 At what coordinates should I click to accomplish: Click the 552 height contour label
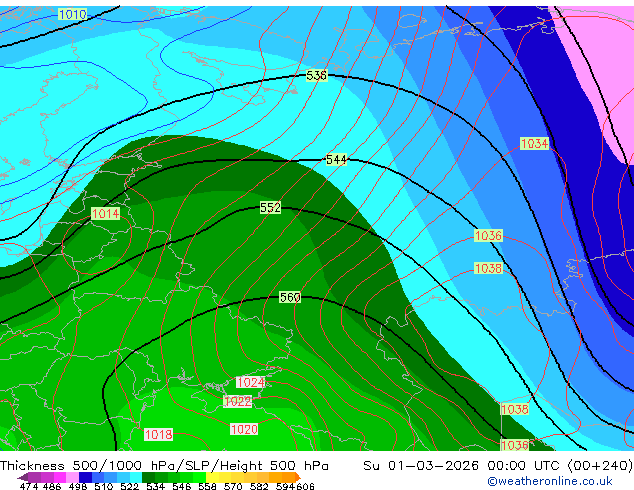coord(270,207)
